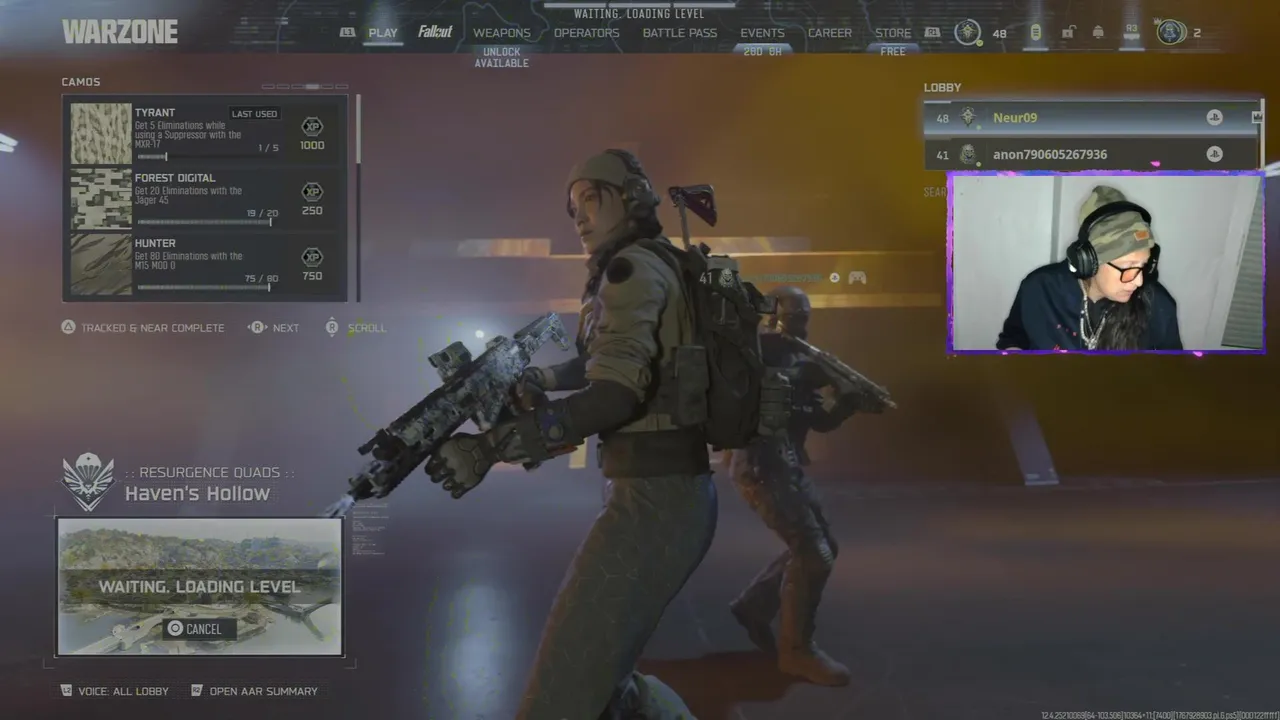The height and width of the screenshot is (720, 1280).
Task: Click the 26D 6H events timer
Action: (762, 52)
